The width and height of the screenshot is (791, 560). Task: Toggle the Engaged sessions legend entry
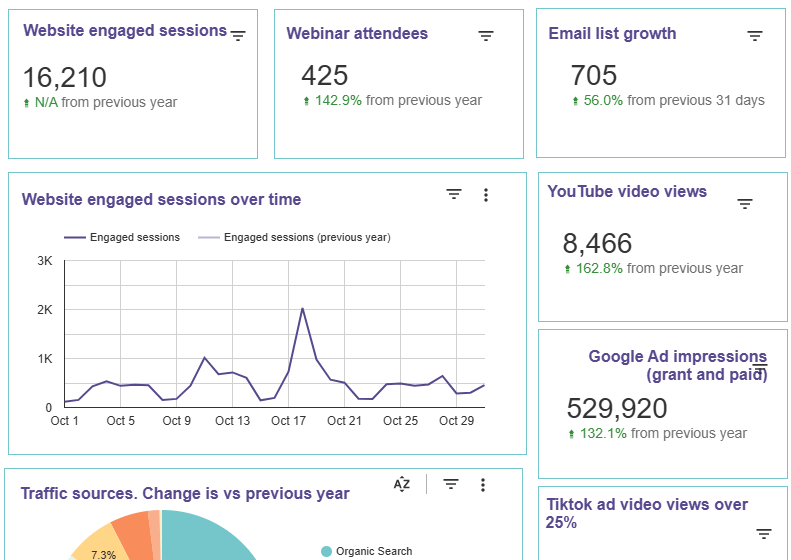pyautogui.click(x=122, y=237)
